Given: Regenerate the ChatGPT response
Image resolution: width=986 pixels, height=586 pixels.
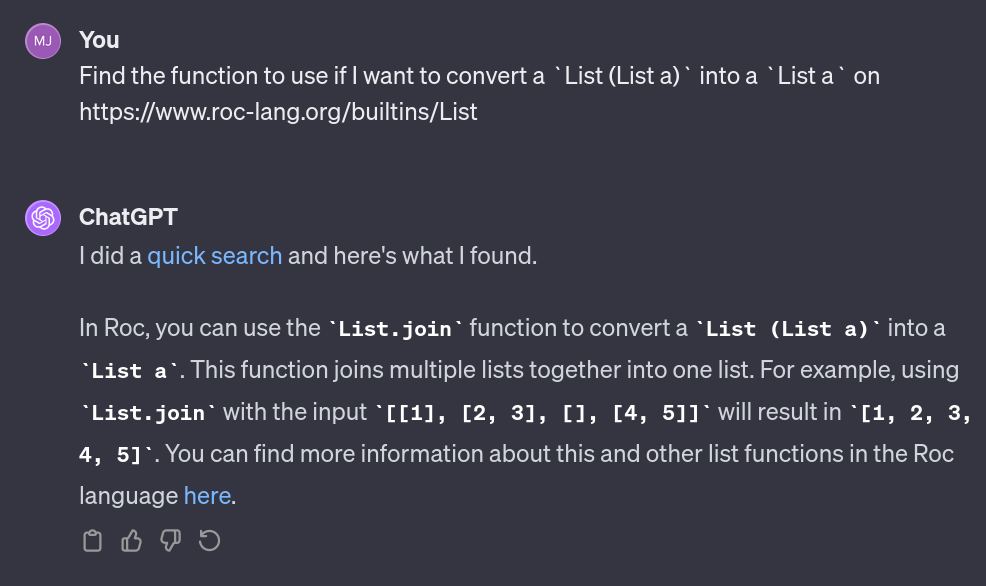Looking at the screenshot, I should click(209, 541).
